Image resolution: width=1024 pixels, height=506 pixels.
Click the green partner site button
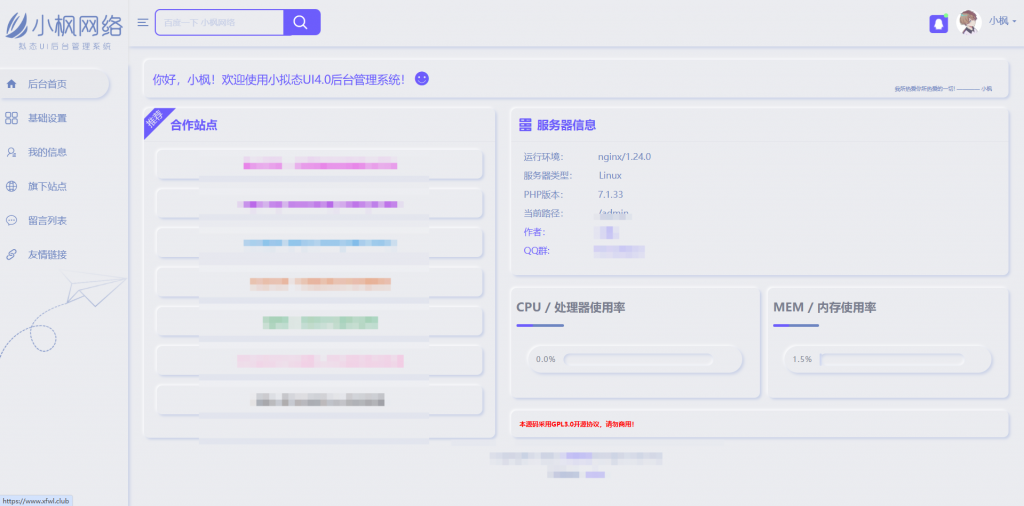click(x=319, y=321)
